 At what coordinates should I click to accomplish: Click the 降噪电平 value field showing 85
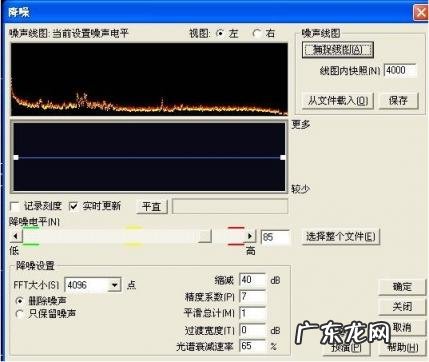tap(275, 237)
